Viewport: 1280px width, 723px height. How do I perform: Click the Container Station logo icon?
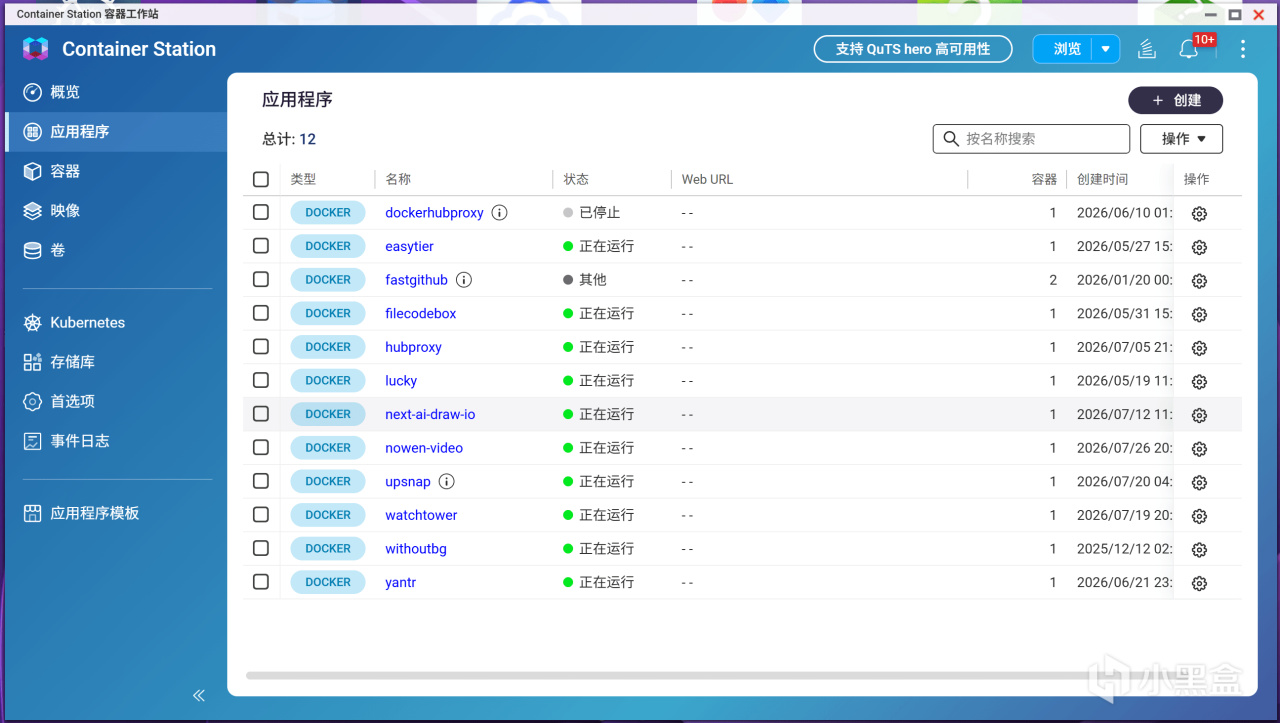click(x=35, y=49)
